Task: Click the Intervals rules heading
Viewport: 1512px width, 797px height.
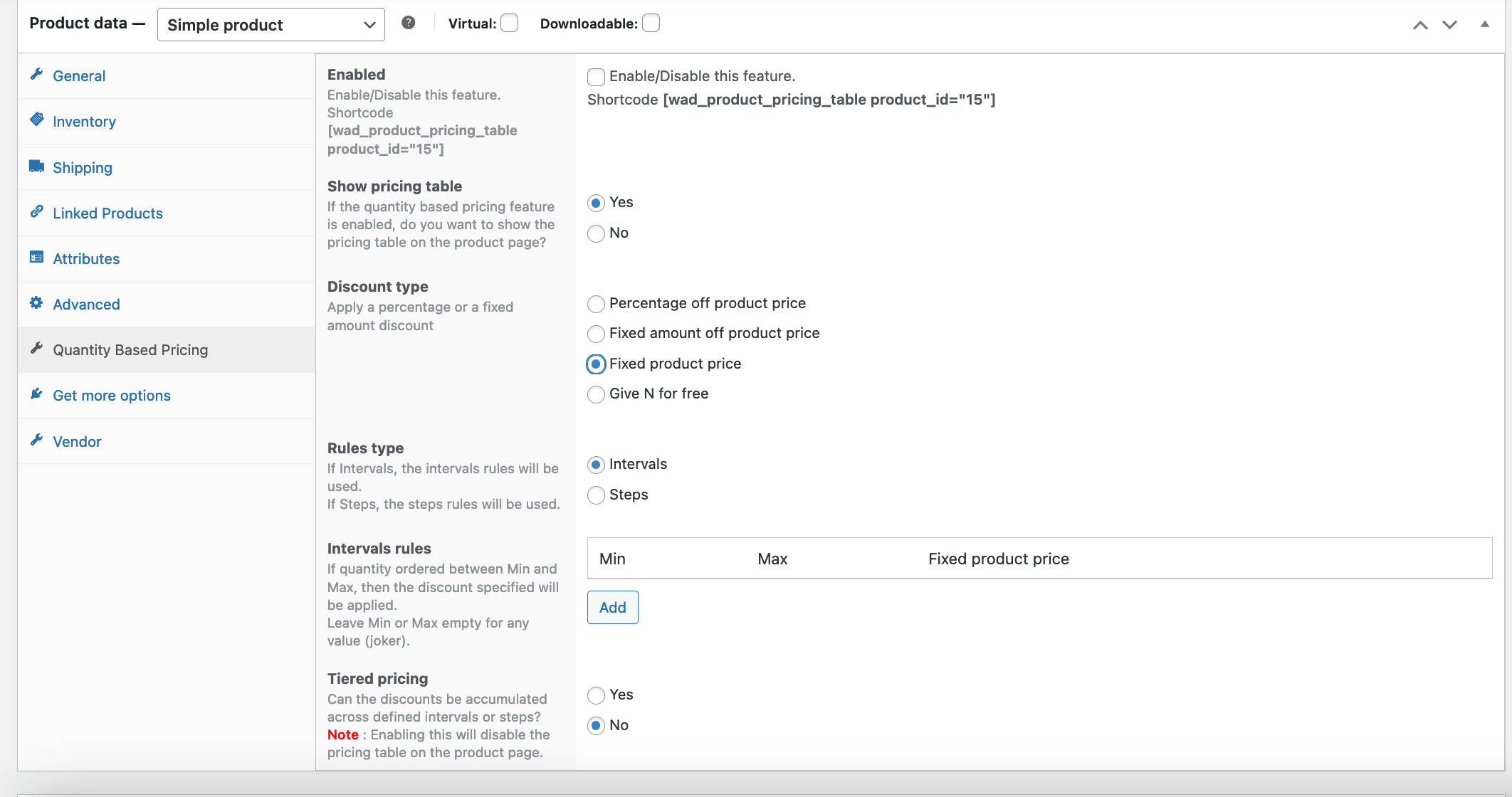Action: pyautogui.click(x=379, y=548)
